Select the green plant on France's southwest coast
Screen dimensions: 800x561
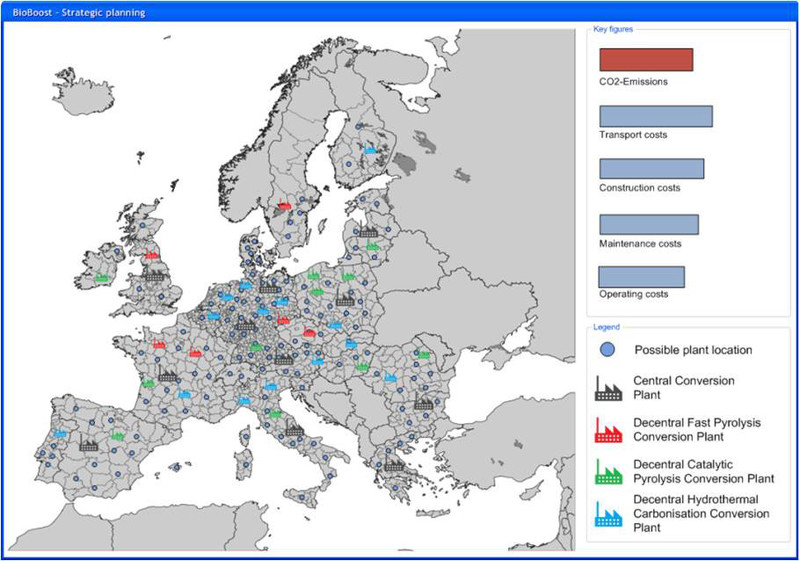(x=148, y=383)
